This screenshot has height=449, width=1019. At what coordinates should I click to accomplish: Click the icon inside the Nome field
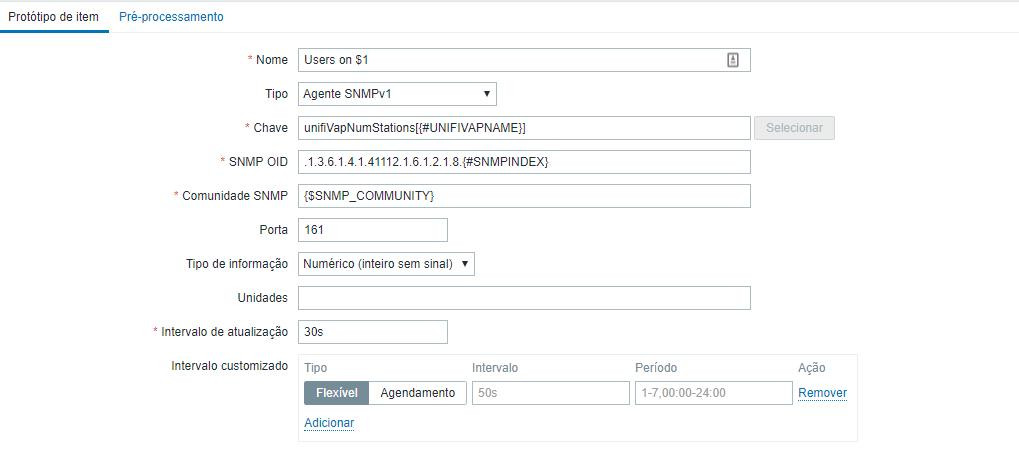point(733,60)
